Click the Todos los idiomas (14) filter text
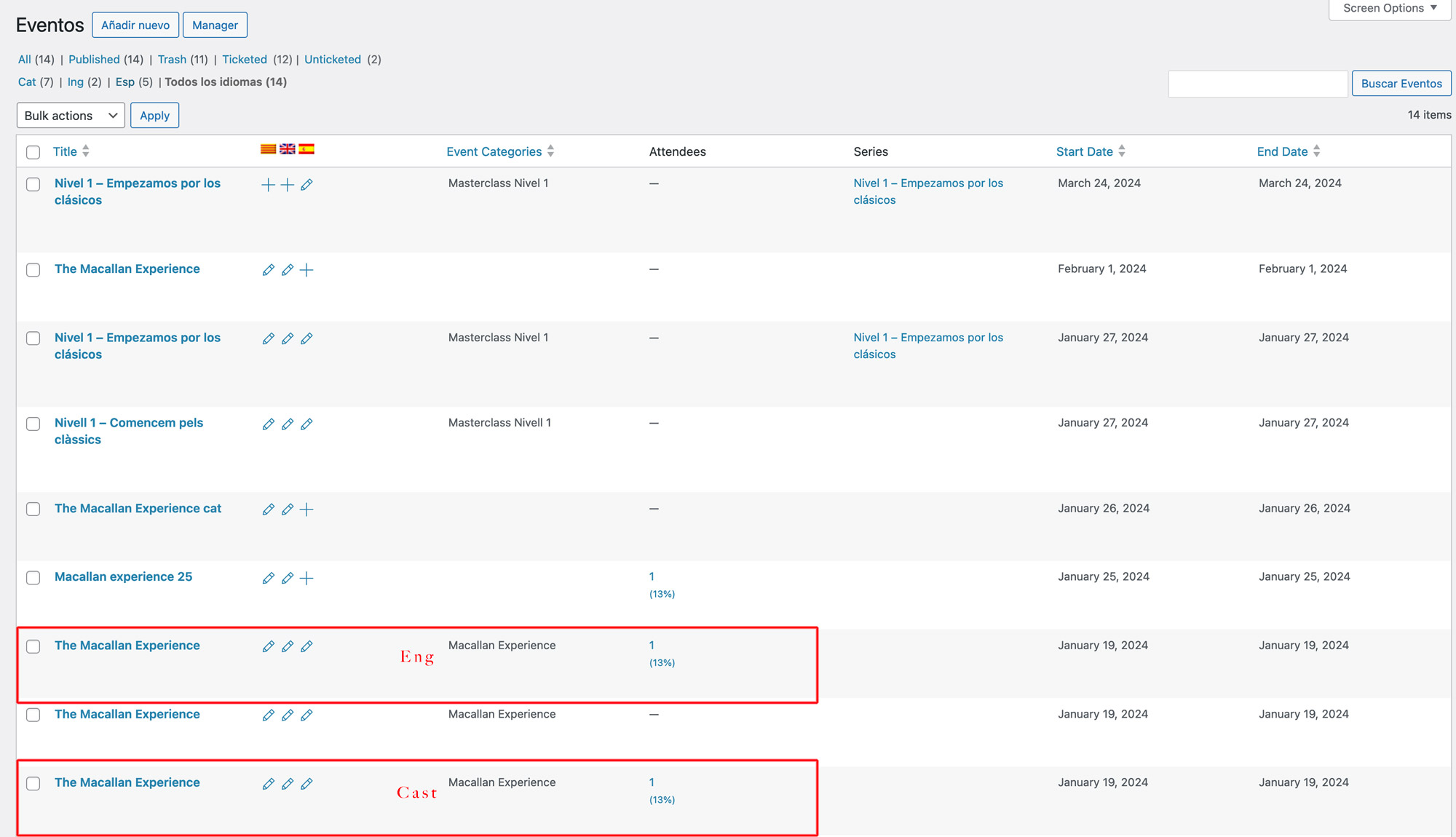The width and height of the screenshot is (1456, 837). pyautogui.click(x=226, y=82)
